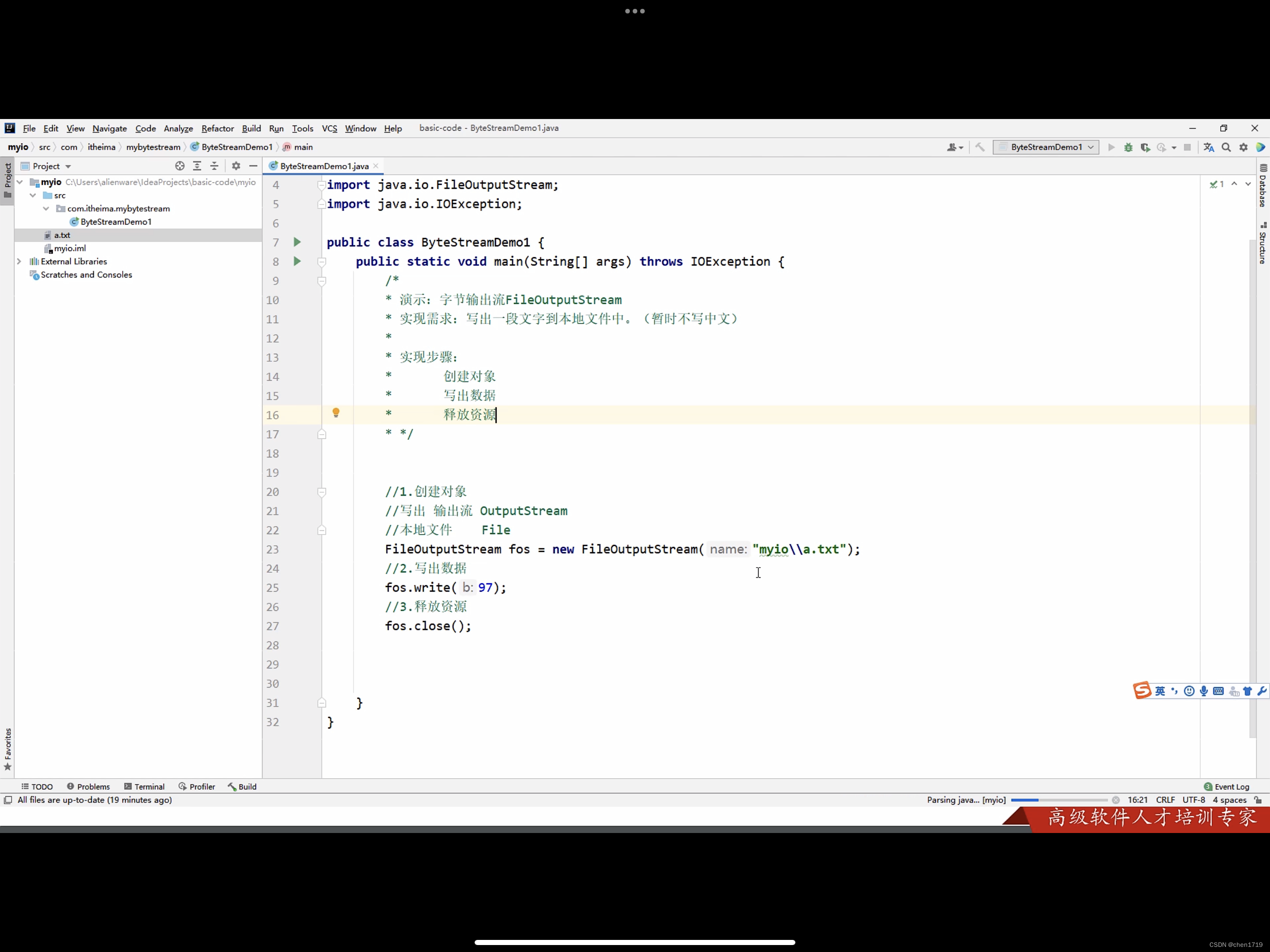The width and height of the screenshot is (1270, 952).
Task: Click the yellow intention lightbulb icon
Action: [x=336, y=413]
